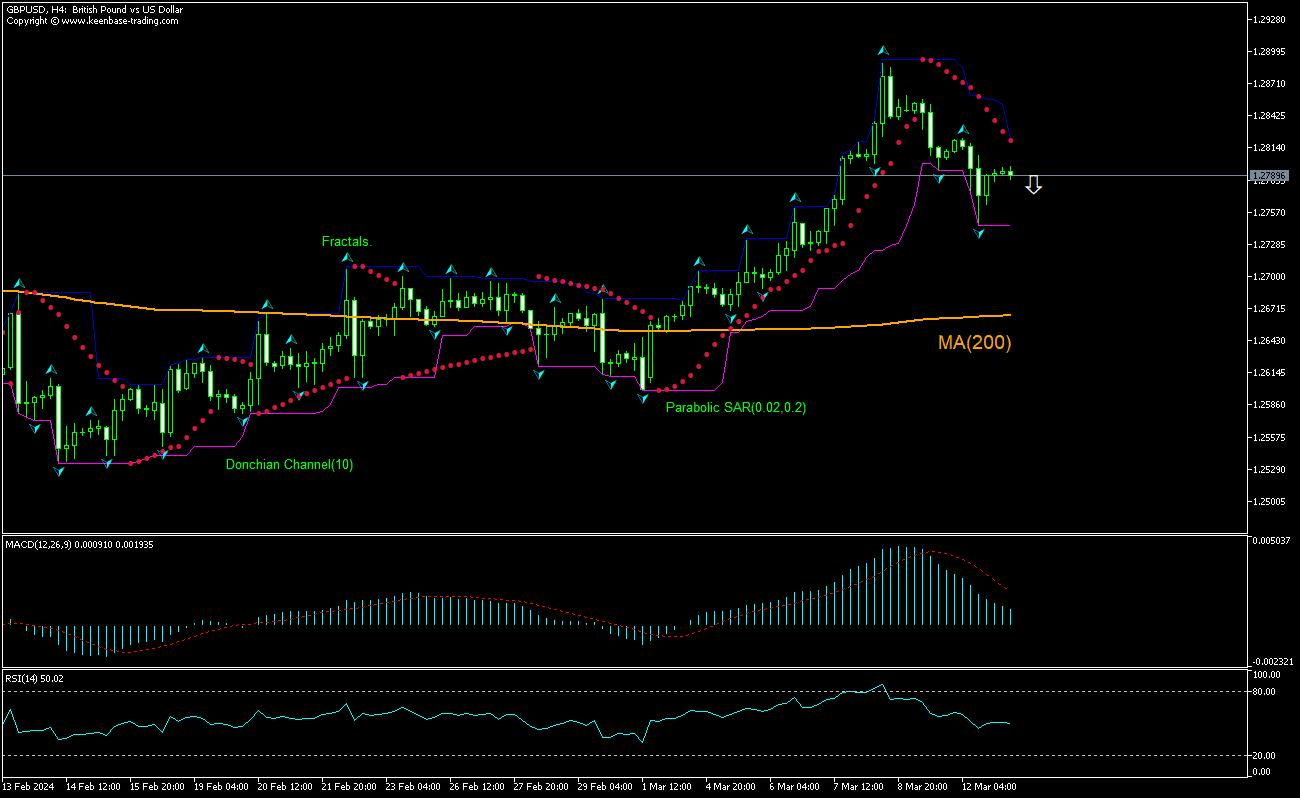Open the MA(200) label on the chart
The image size is (1300, 798).
[x=973, y=343]
